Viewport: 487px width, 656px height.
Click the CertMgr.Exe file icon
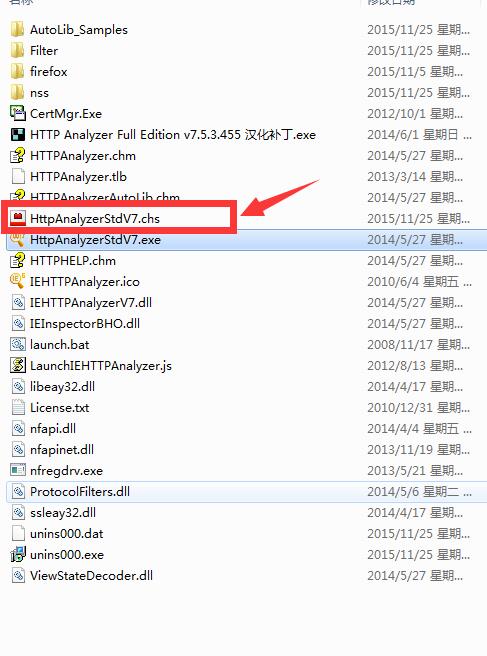[18, 113]
